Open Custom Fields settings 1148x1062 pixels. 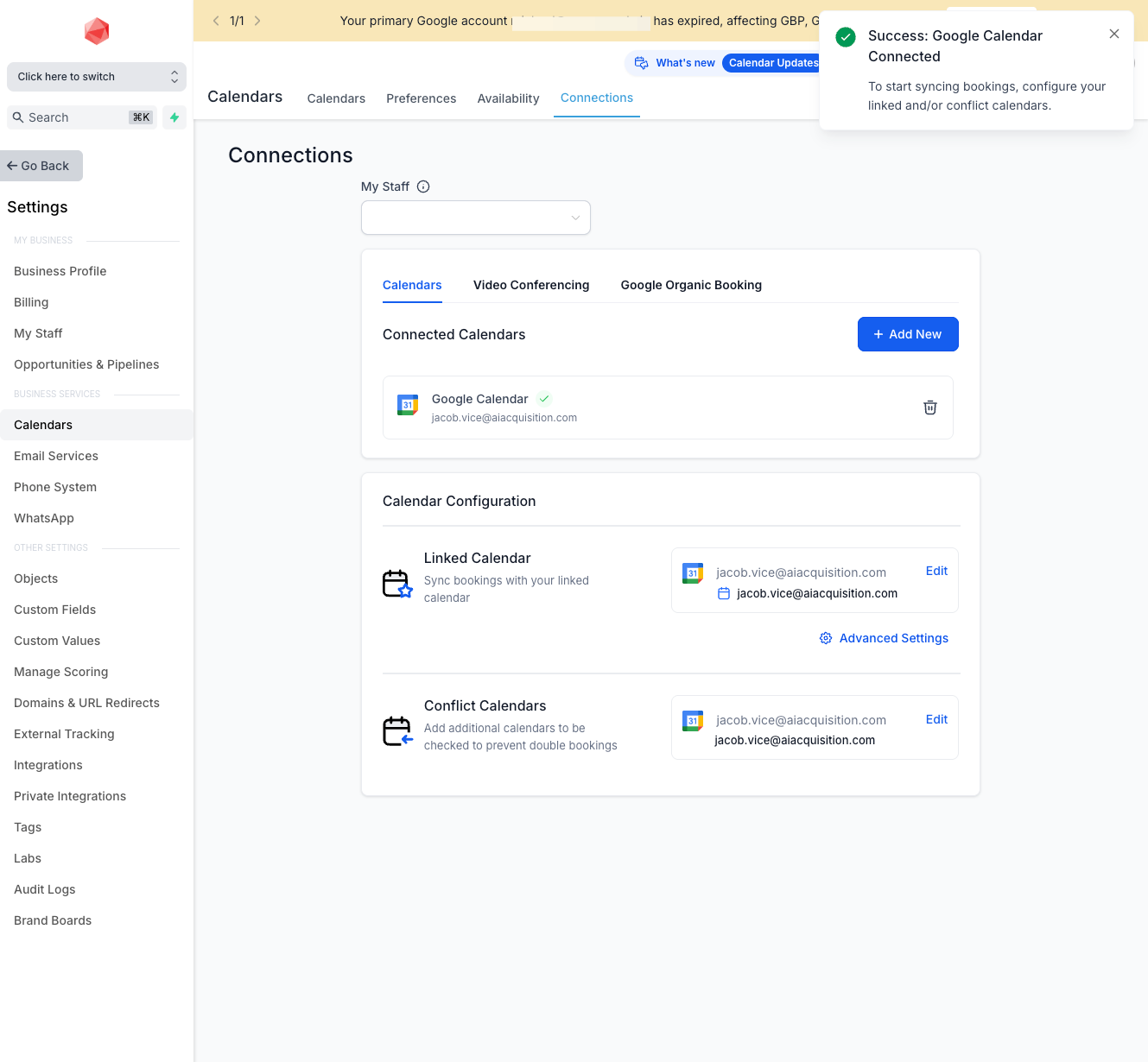[x=55, y=610]
